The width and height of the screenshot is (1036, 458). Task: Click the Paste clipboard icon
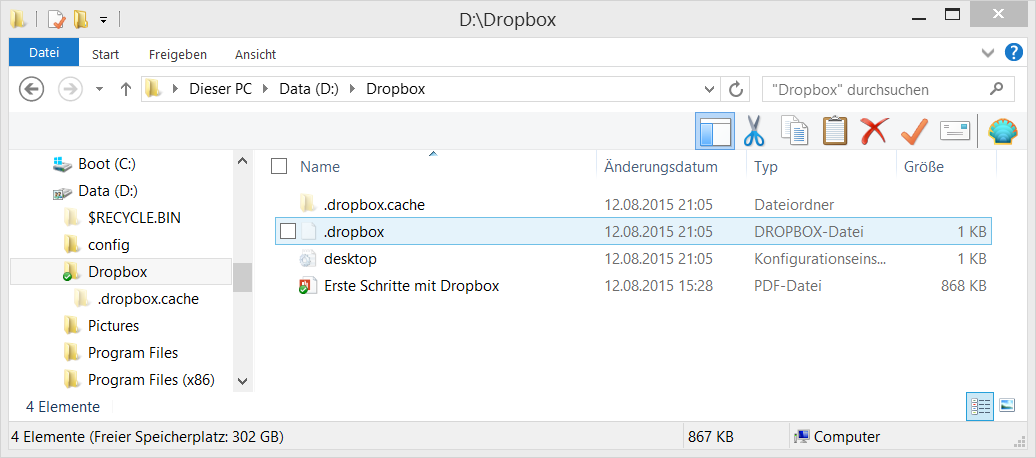tap(835, 130)
